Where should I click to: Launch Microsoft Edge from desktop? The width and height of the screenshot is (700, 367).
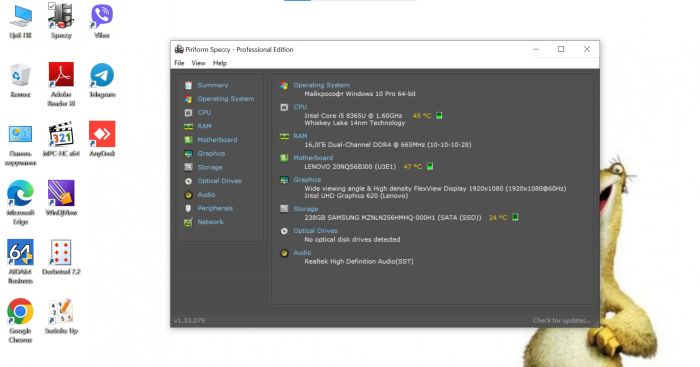pos(20,203)
